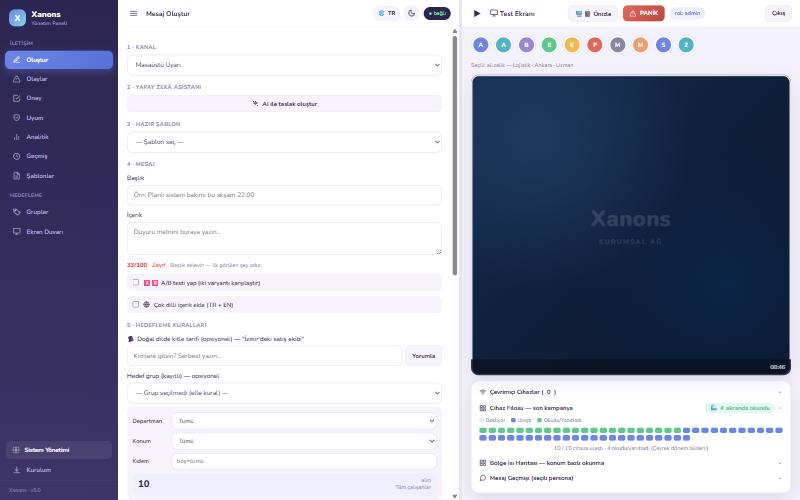This screenshot has width=800, height=500.
Task: Select the gray 'M' persona avatar
Action: point(617,45)
